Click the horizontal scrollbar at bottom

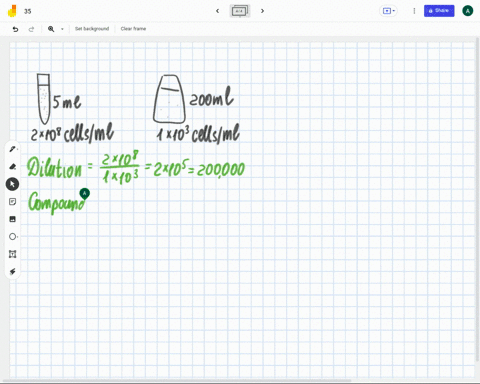[x=177, y=381]
